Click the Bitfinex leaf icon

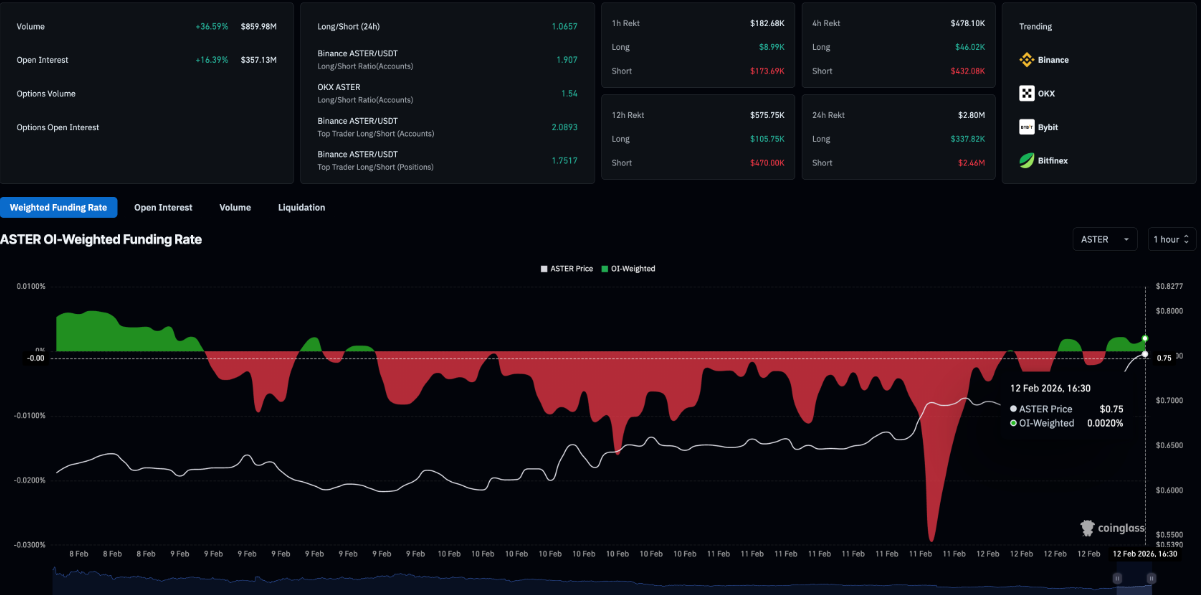click(x=1028, y=160)
